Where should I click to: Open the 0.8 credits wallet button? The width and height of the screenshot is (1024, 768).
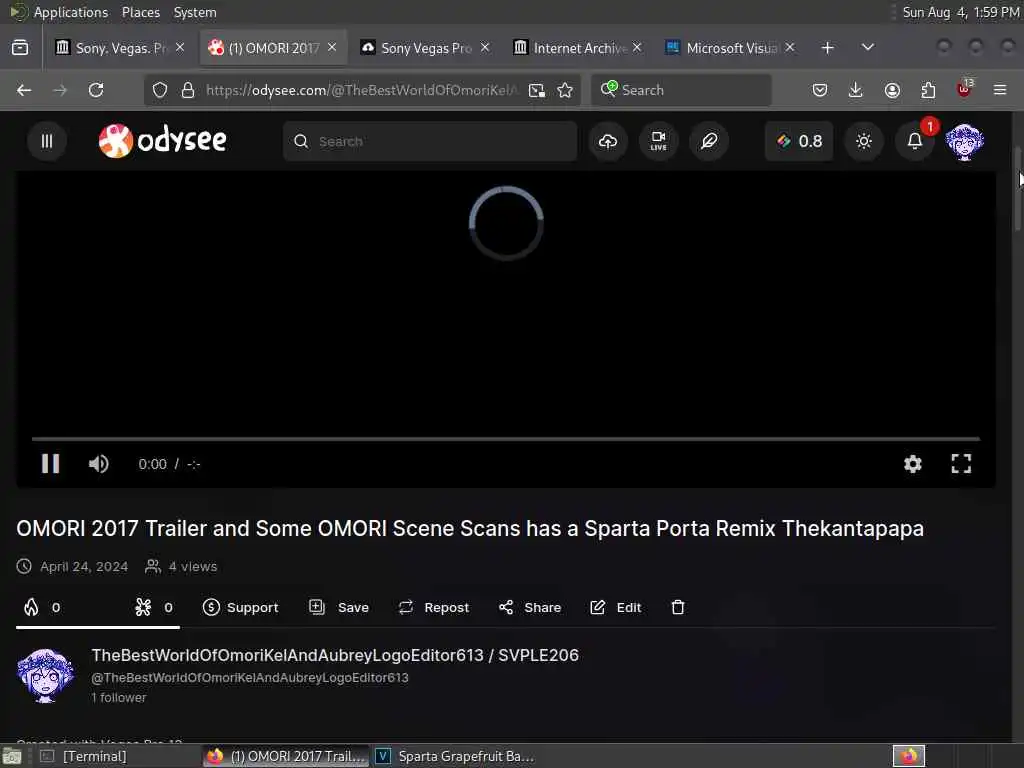click(x=799, y=141)
